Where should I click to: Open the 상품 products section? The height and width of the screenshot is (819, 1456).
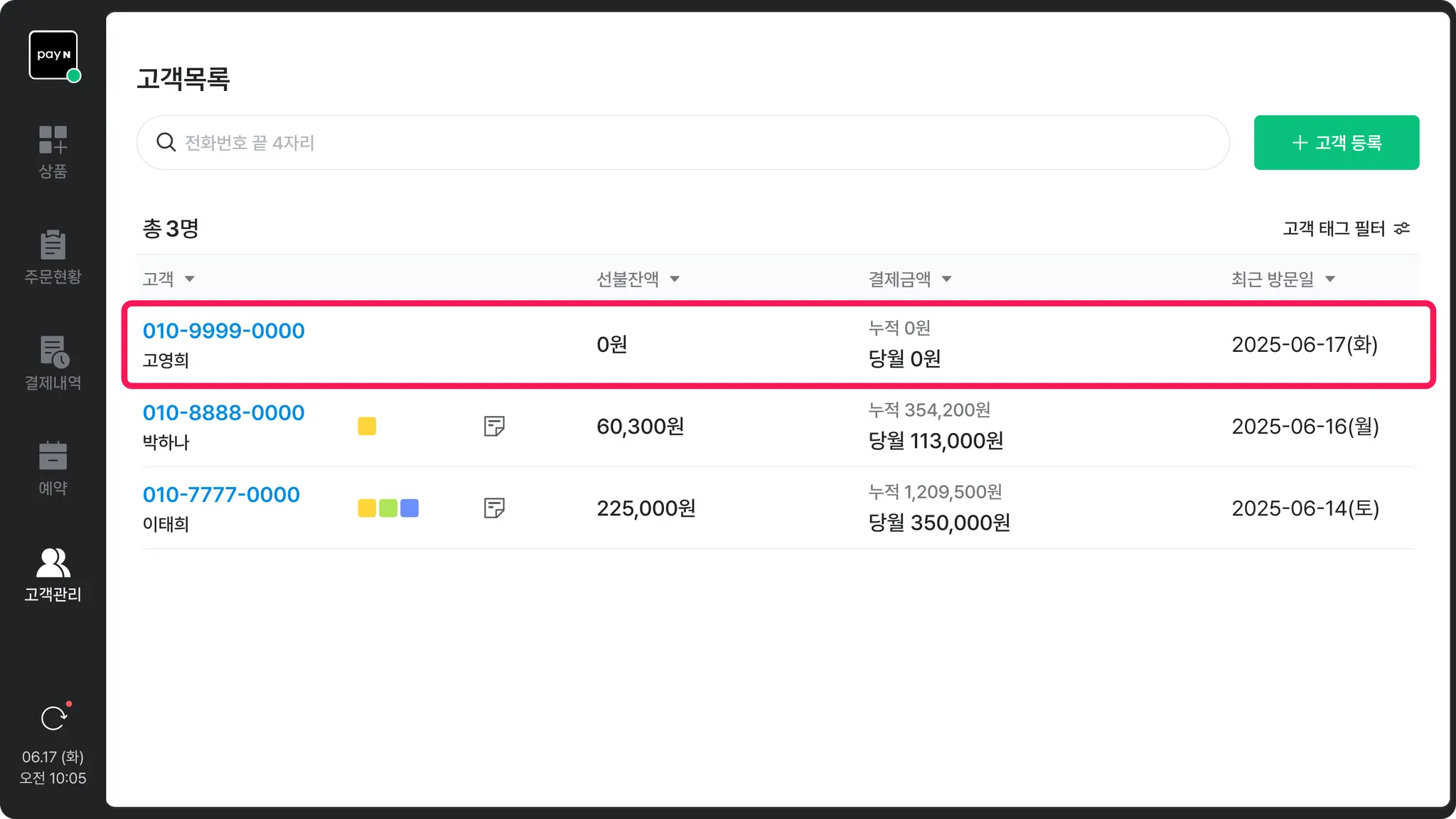pyautogui.click(x=53, y=151)
